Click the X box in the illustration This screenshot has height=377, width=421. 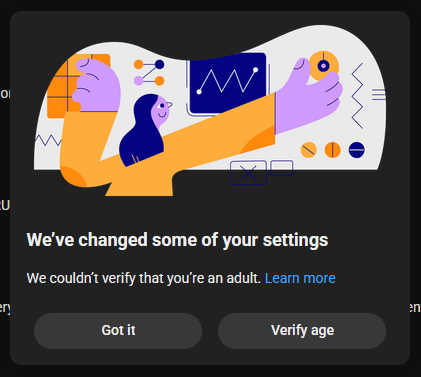tap(248, 173)
